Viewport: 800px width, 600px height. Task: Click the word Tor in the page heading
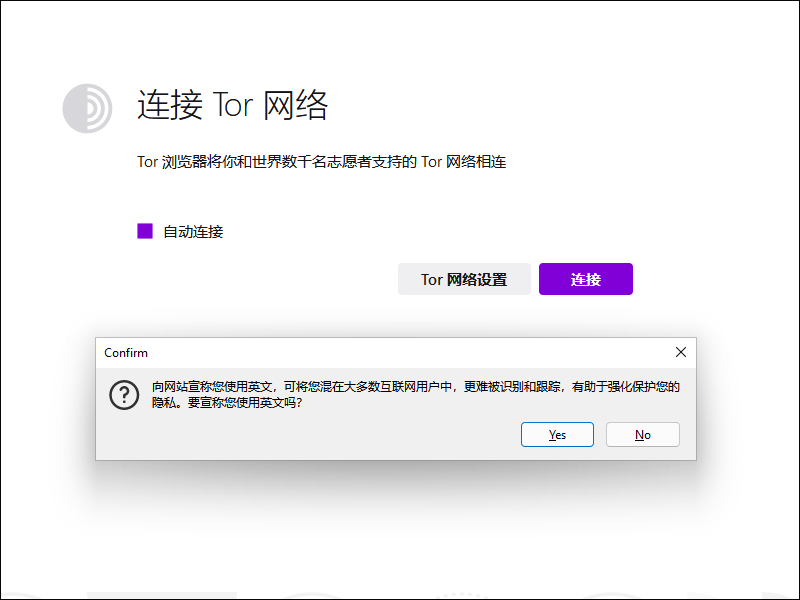[x=233, y=105]
